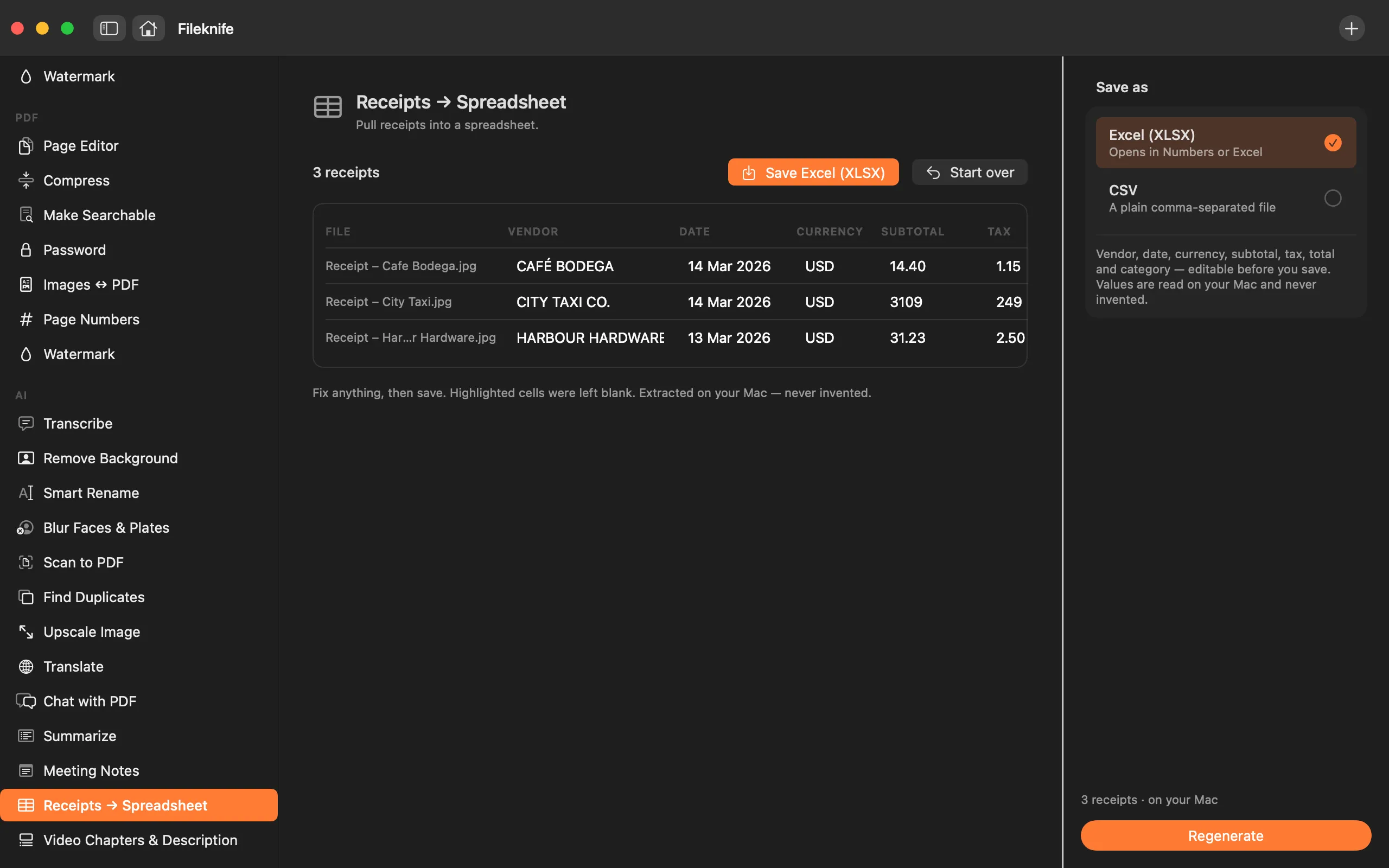Open the Compress sidebar entry label

point(77,180)
